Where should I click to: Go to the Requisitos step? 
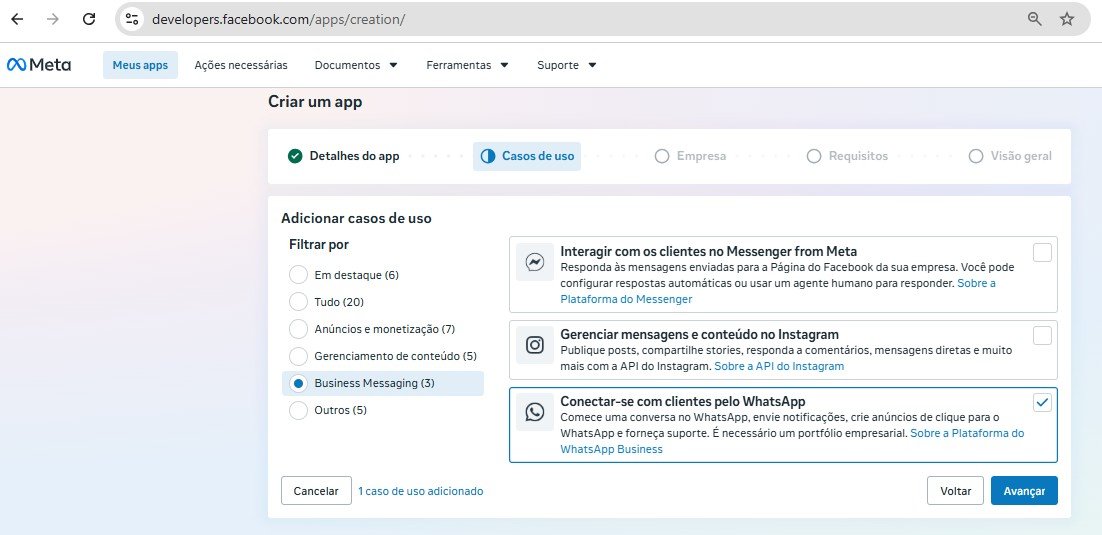tap(847, 156)
